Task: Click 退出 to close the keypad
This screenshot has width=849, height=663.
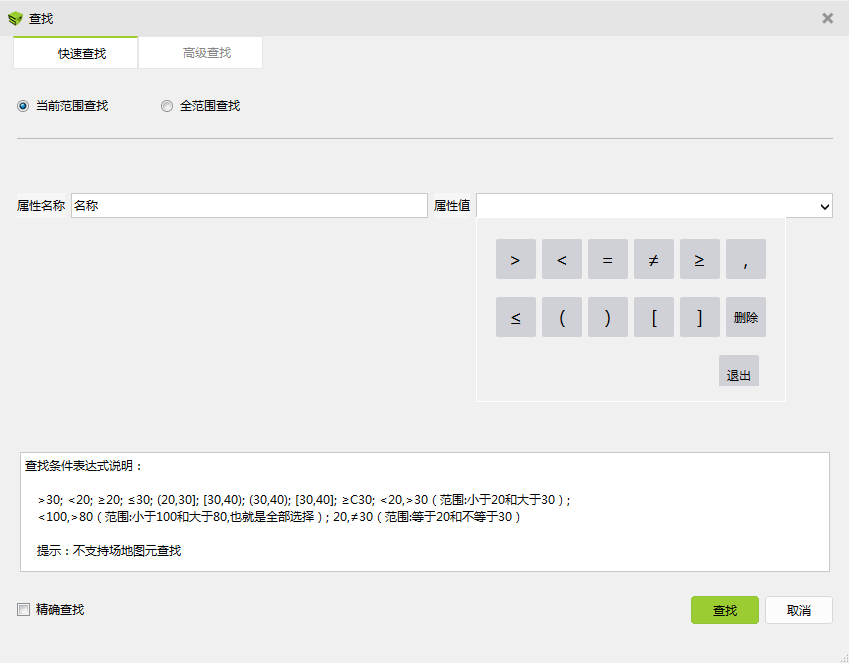Action: 739,371
